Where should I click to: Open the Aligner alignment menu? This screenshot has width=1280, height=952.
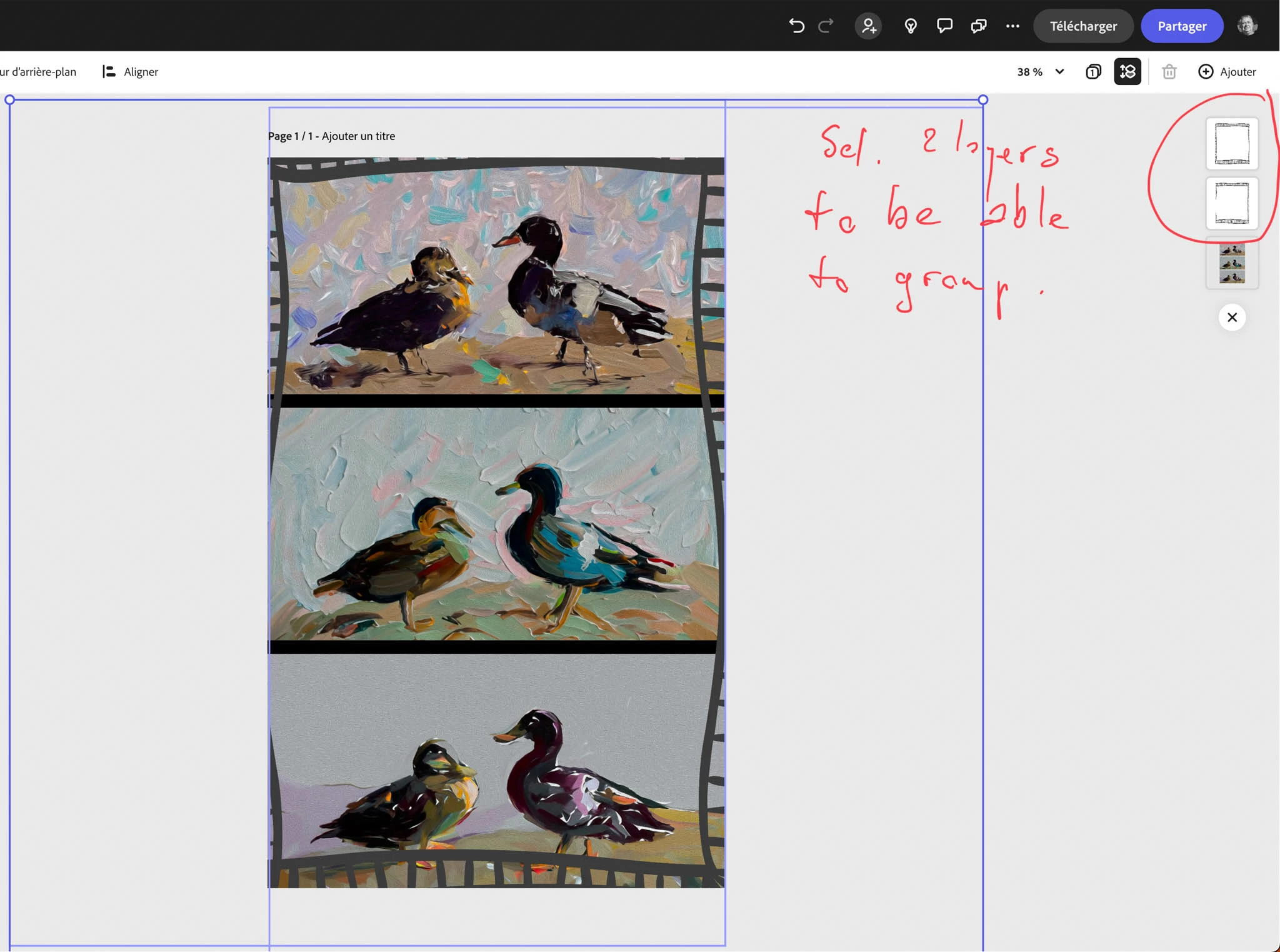(x=131, y=72)
